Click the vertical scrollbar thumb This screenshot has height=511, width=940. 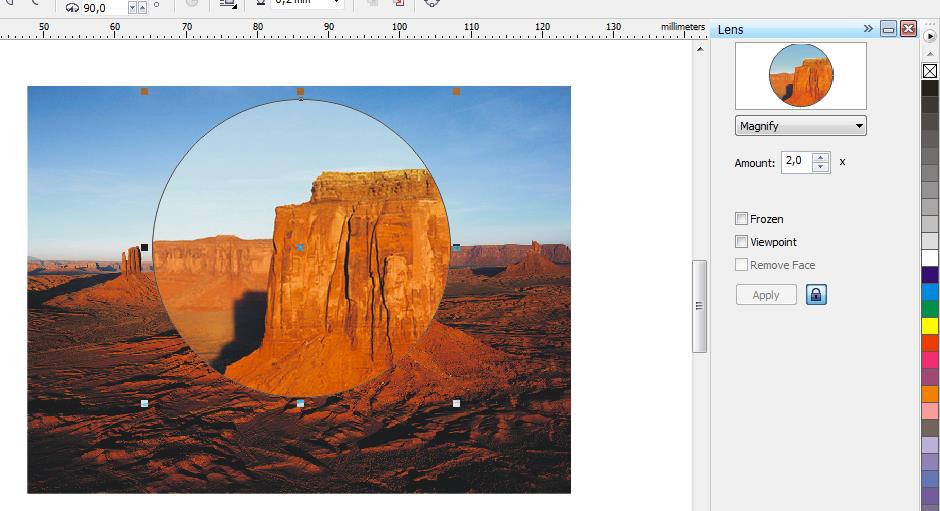pyautogui.click(x=699, y=306)
